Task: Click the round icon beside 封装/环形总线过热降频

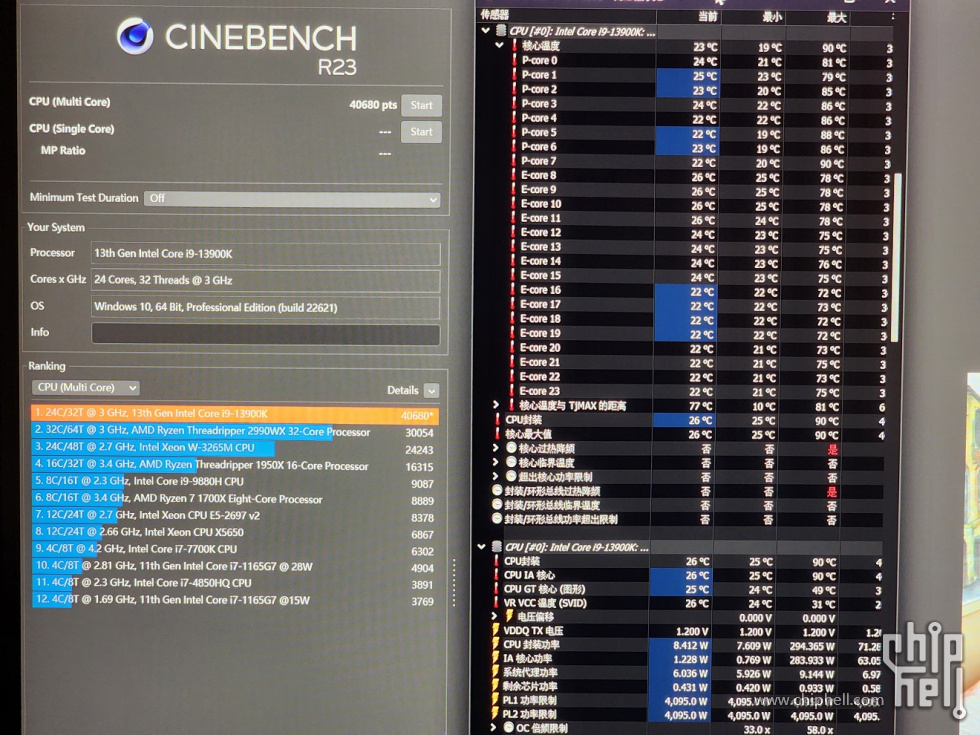Action: click(498, 491)
